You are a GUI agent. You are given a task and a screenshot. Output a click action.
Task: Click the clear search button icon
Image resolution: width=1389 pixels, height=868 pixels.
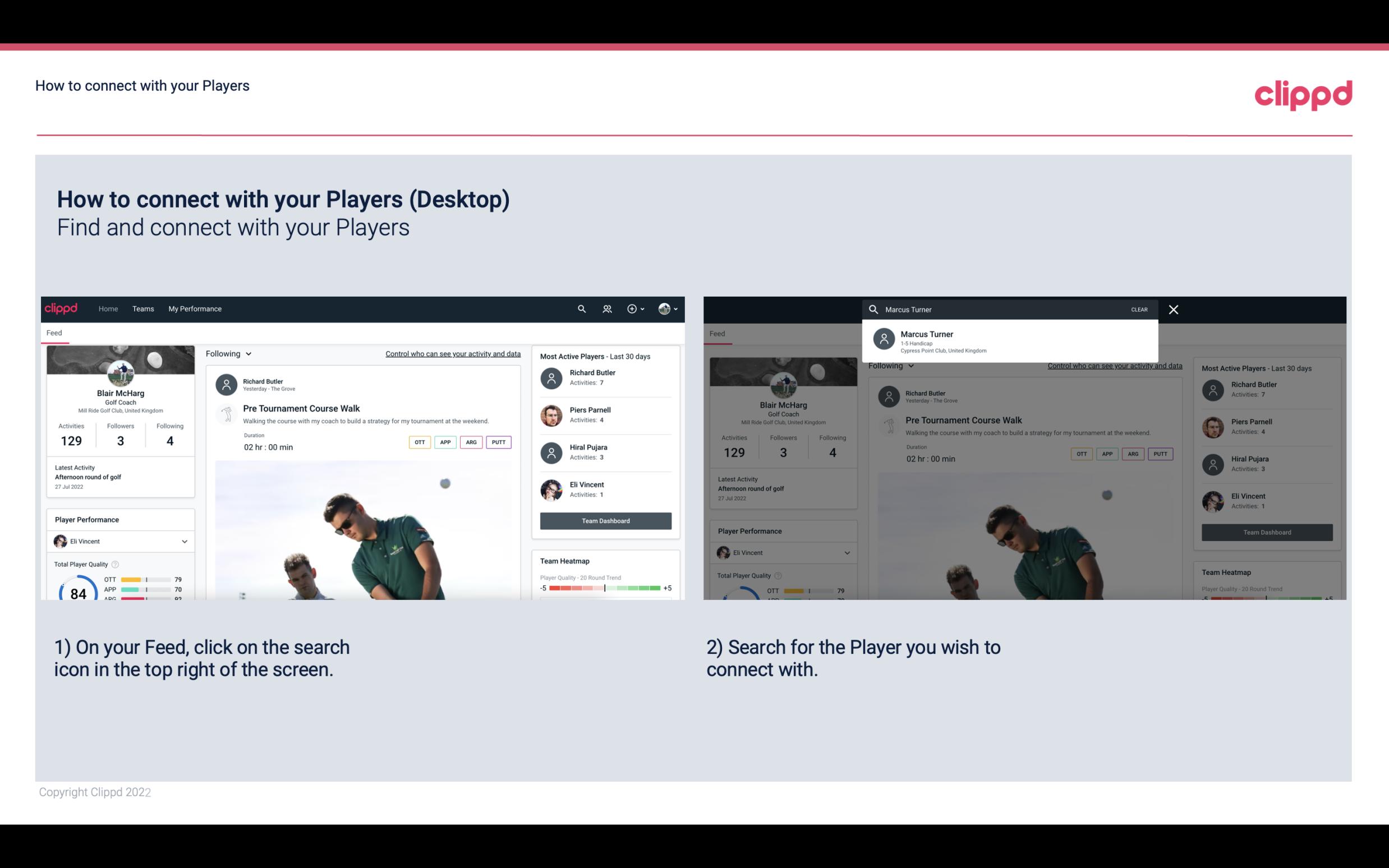pyautogui.click(x=1139, y=309)
